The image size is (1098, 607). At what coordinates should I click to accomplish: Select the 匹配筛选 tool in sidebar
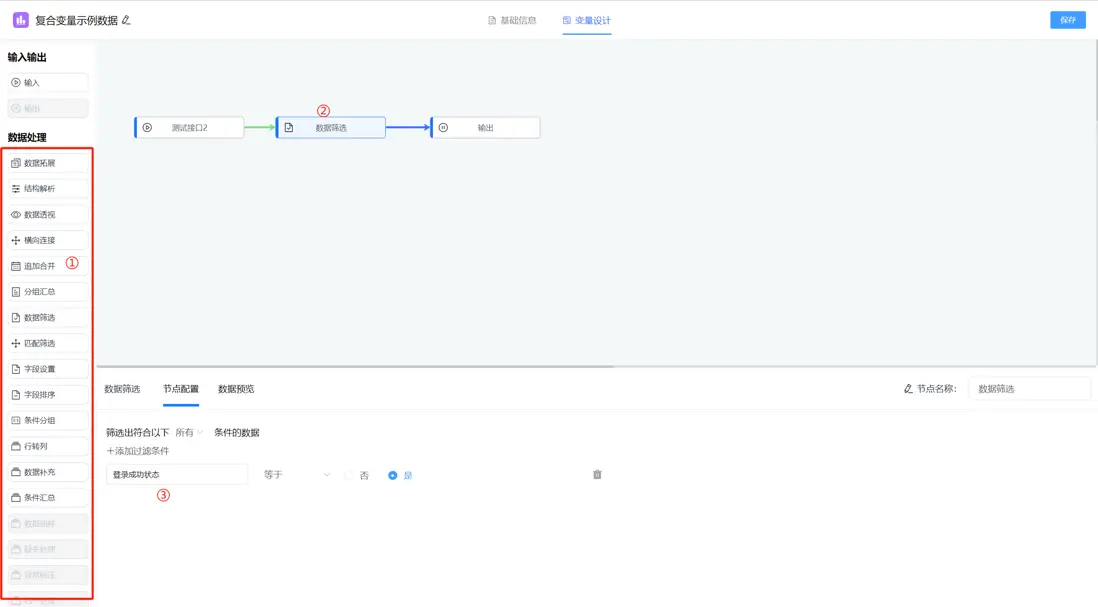[48, 344]
